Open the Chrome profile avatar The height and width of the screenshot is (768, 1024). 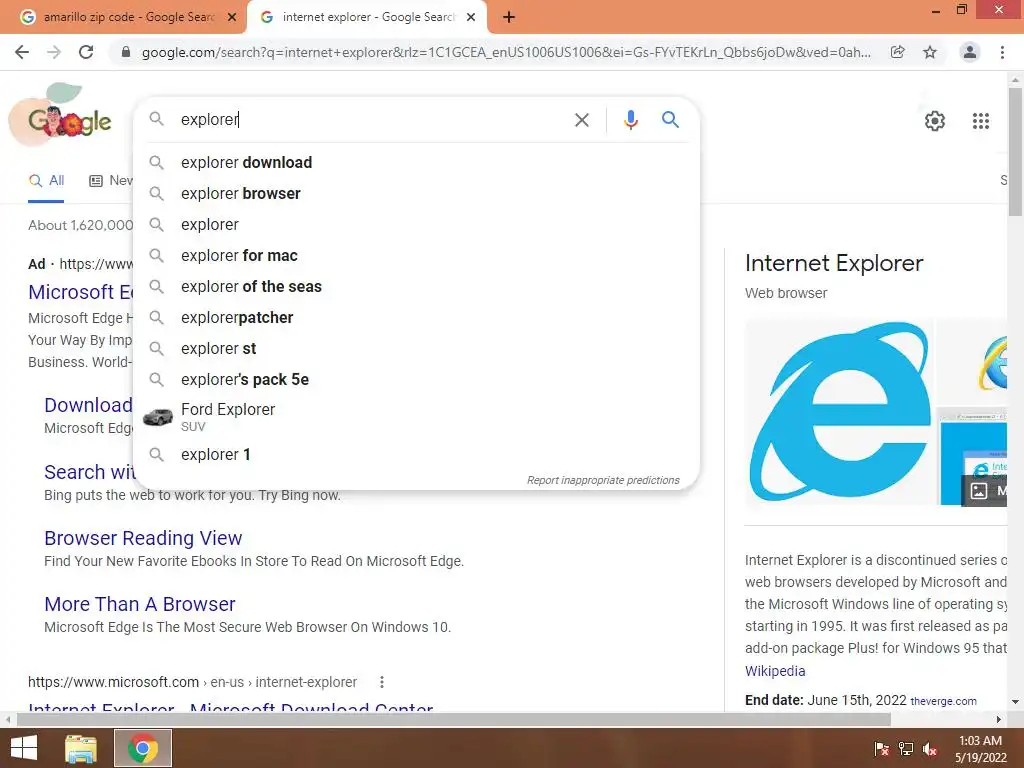[970, 52]
